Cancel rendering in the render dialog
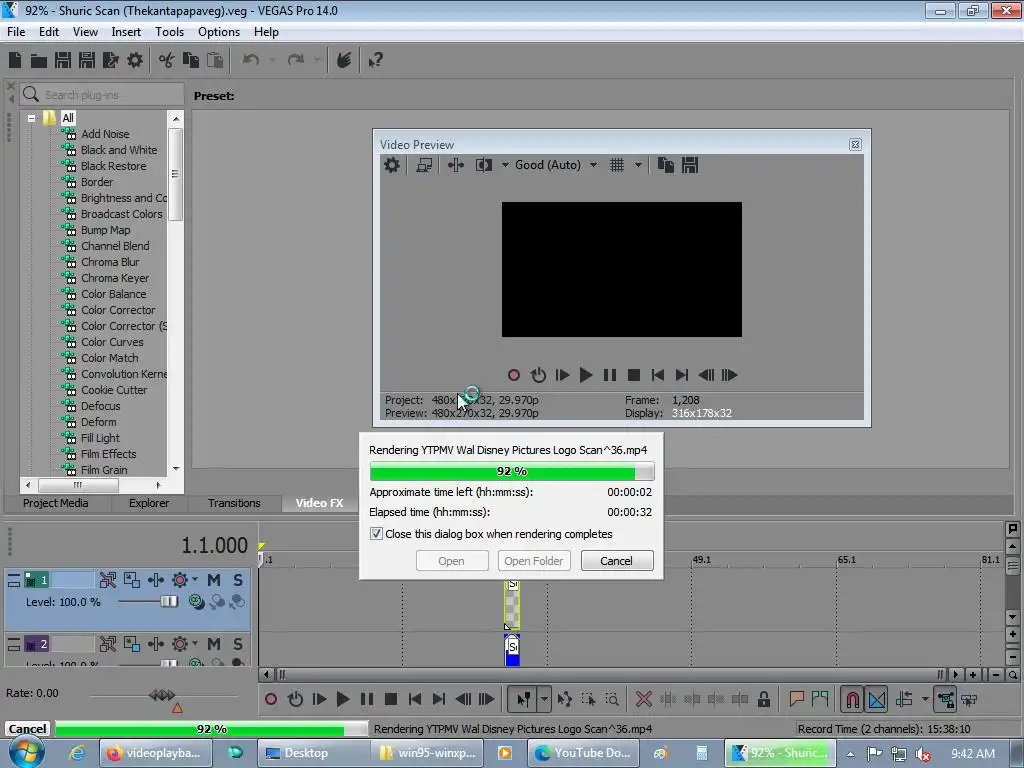The image size is (1024, 768). tap(616, 561)
